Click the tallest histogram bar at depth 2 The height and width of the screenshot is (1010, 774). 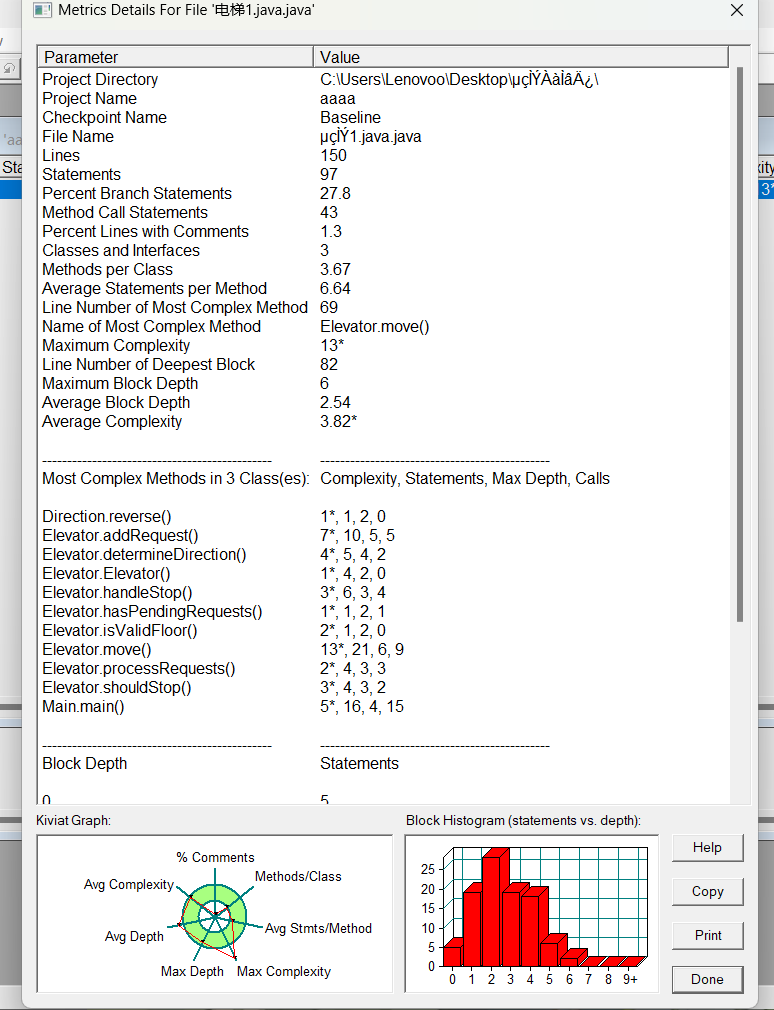click(x=493, y=908)
